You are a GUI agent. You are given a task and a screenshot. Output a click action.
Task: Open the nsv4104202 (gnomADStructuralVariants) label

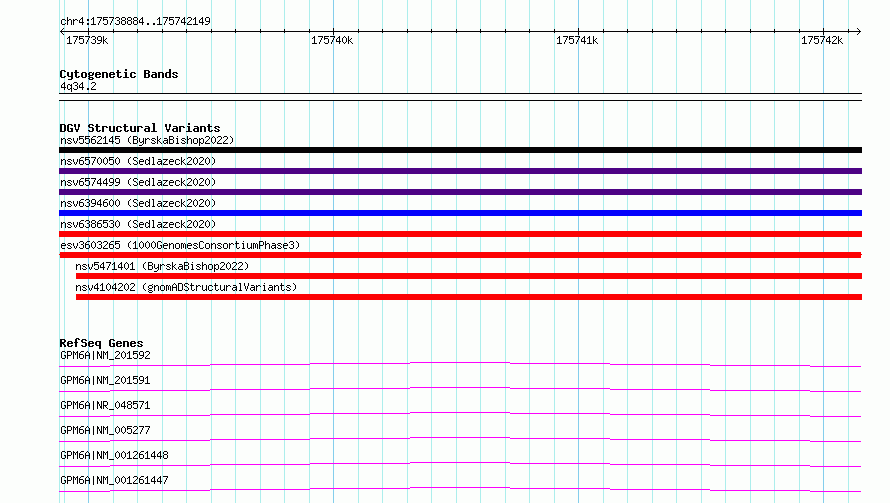coord(186,287)
